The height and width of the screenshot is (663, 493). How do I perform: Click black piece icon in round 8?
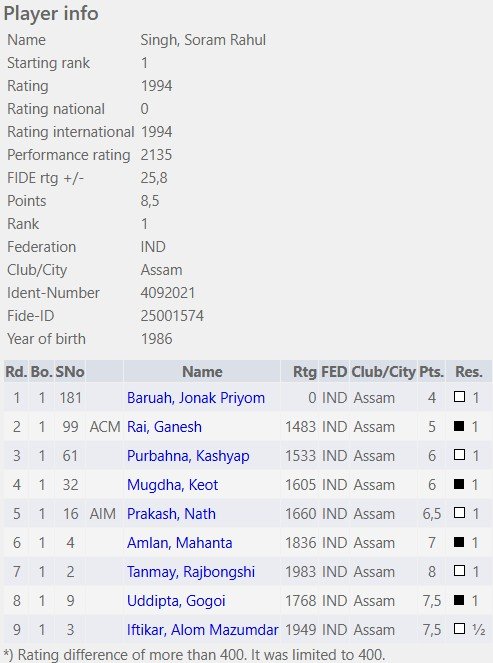[459, 600]
